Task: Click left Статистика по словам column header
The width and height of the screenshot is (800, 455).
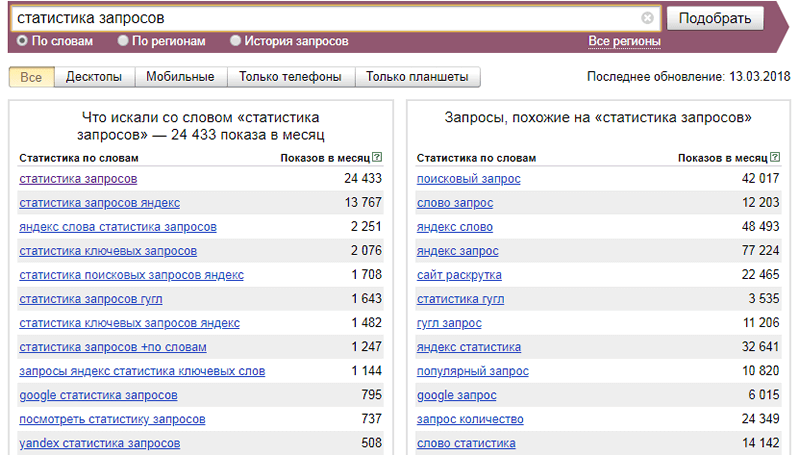Action: tap(79, 158)
